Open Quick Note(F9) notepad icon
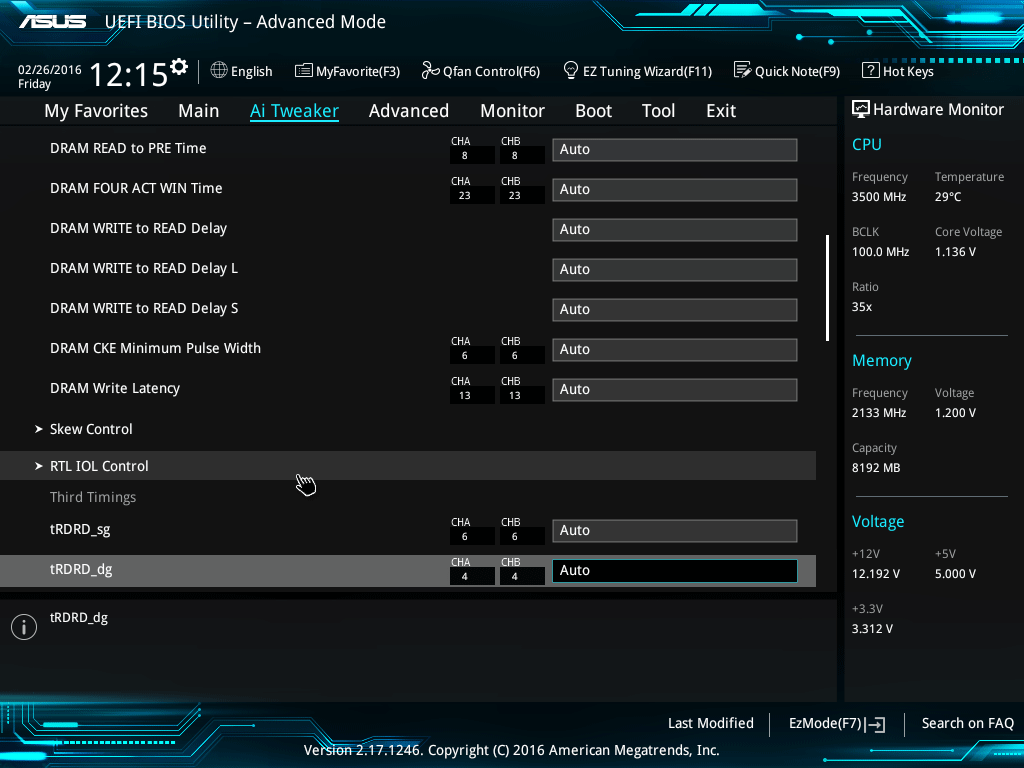 click(742, 71)
